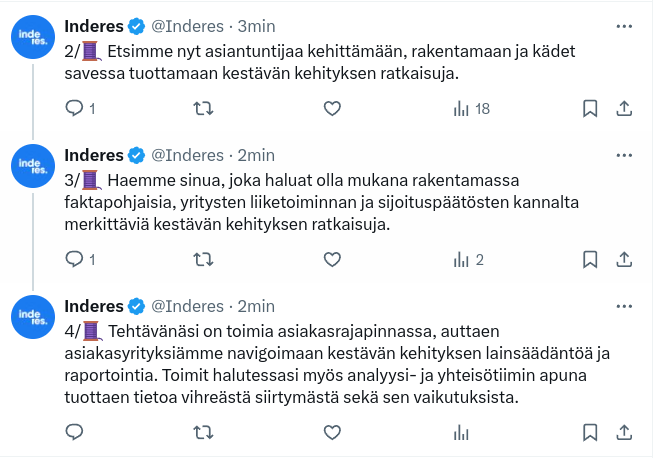
Task: Bookmark the 2/ thread tweet
Action: (590, 108)
